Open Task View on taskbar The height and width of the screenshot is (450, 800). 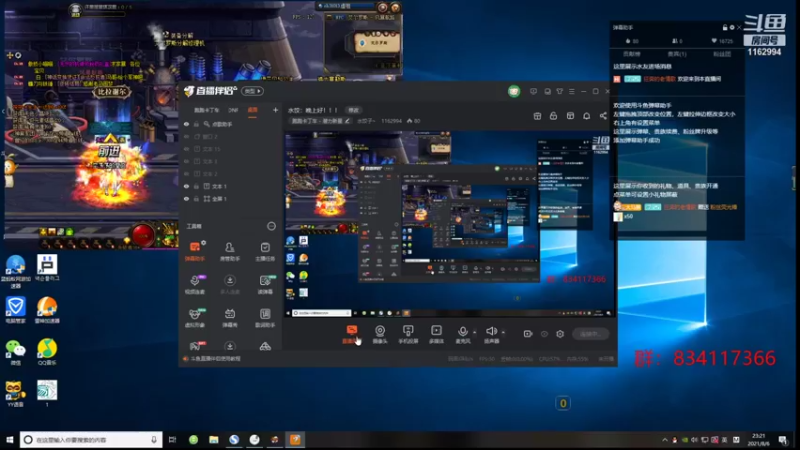[172, 439]
